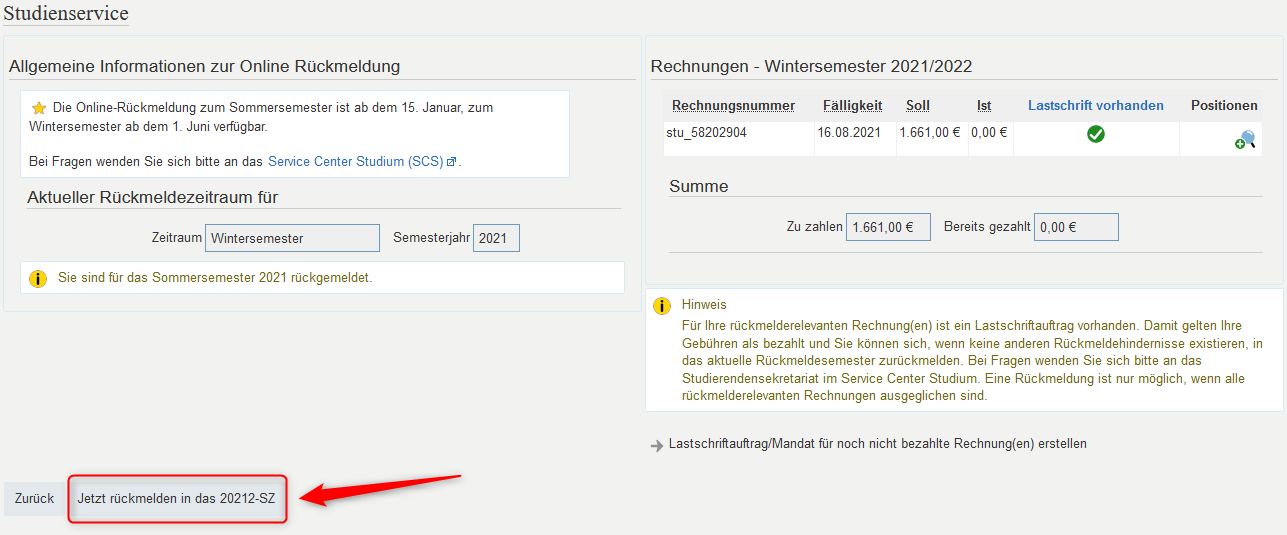Go back with the Zurück button
The width and height of the screenshot is (1287, 535).
34,498
